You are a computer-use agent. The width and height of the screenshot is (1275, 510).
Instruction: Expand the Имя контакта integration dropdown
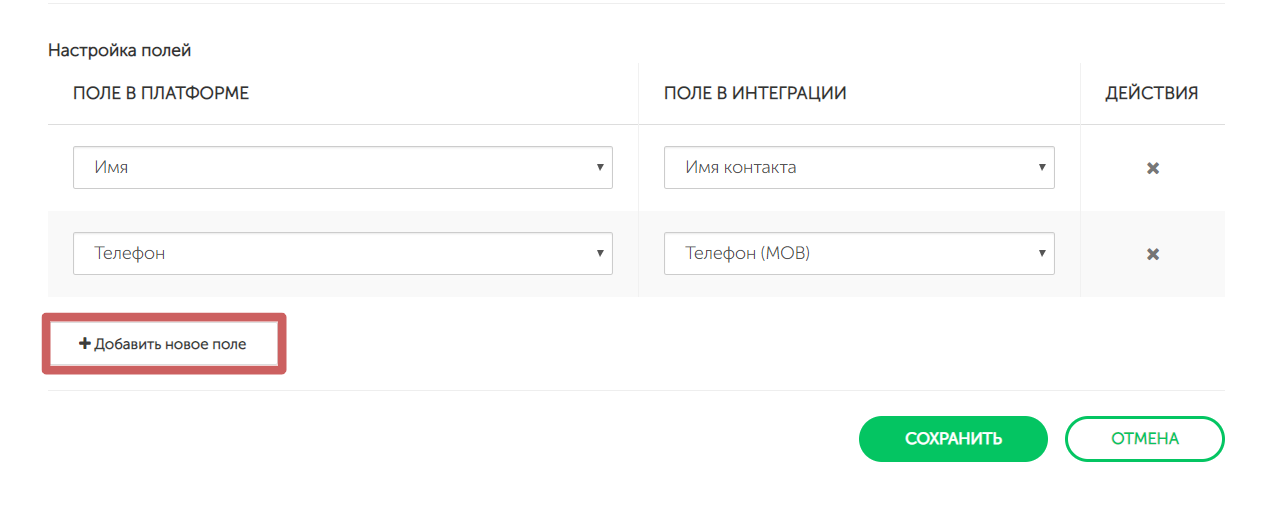[858, 168]
